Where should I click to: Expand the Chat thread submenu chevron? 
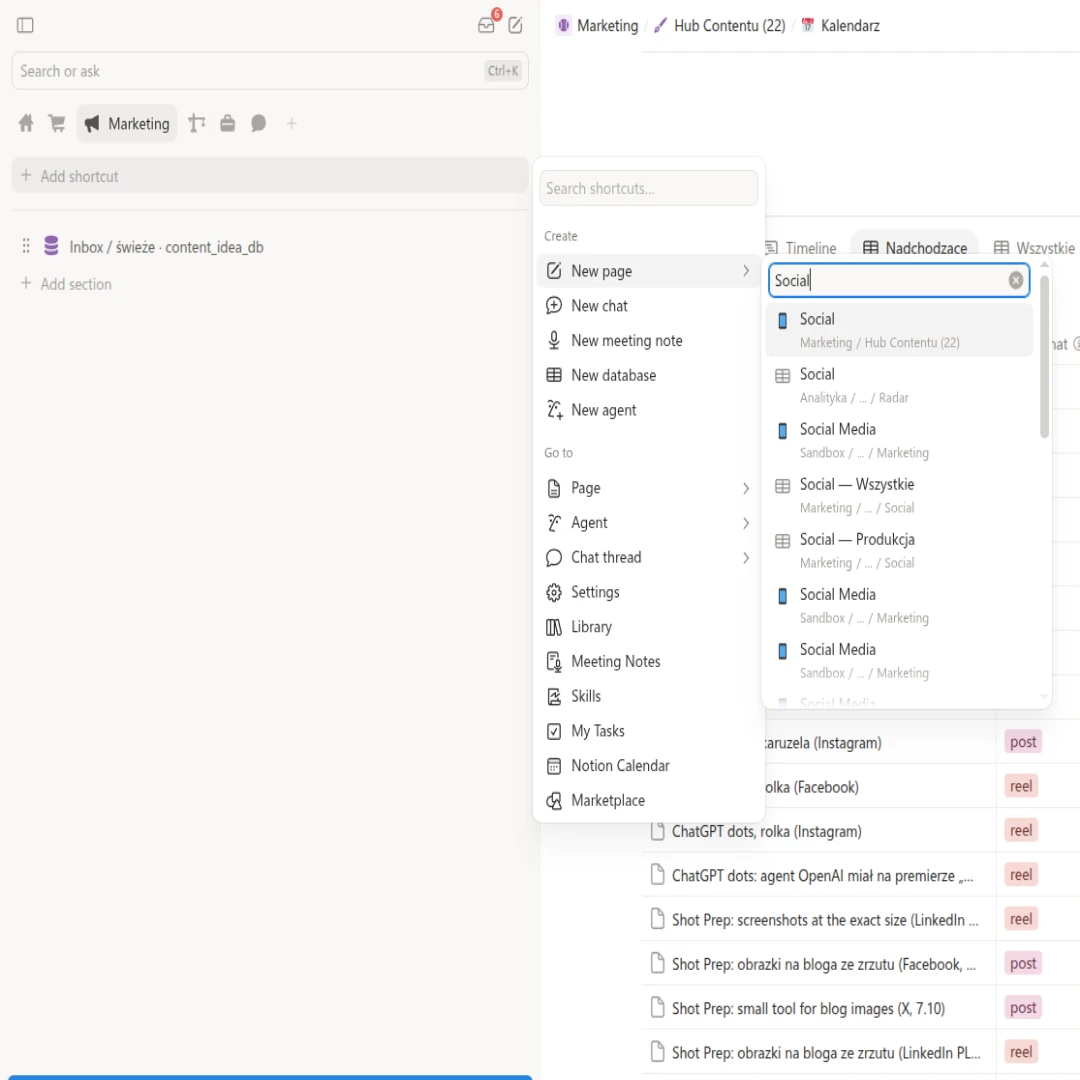[745, 558]
